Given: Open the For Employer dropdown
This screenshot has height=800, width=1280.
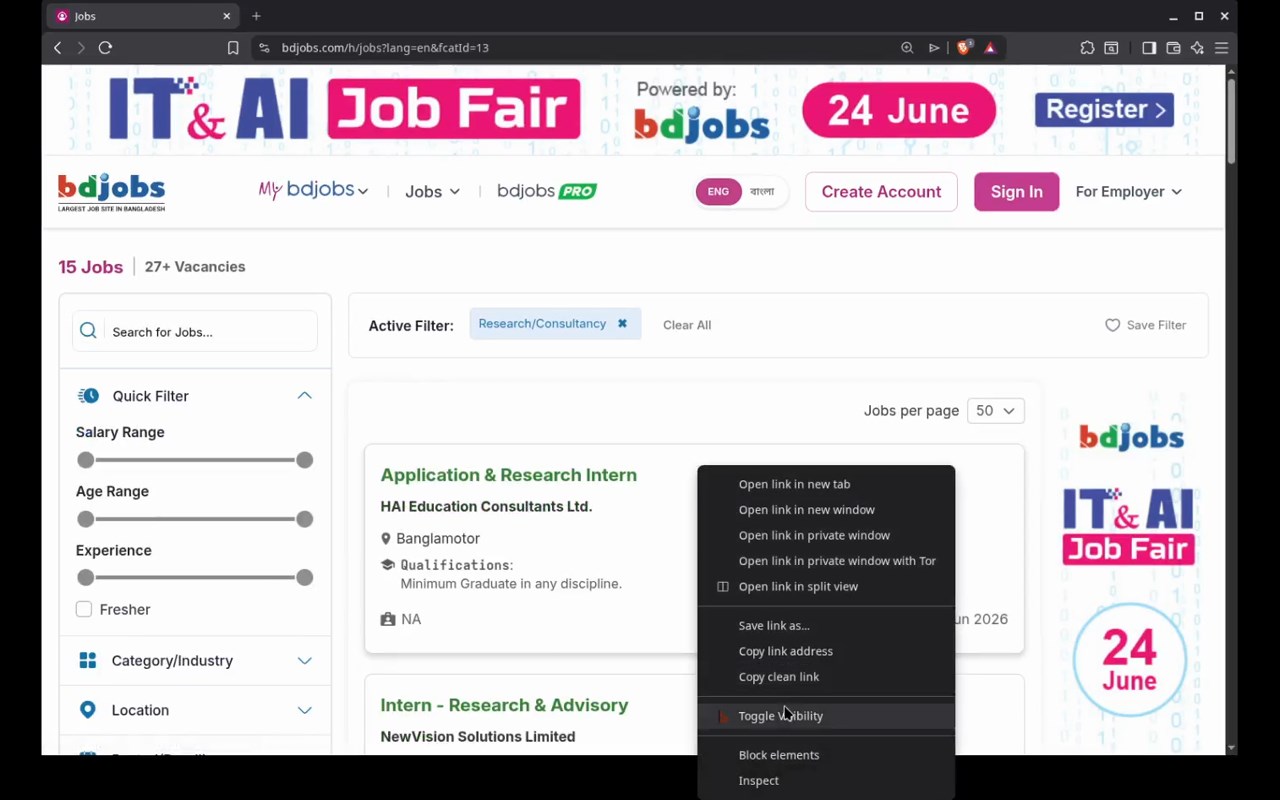Looking at the screenshot, I should tap(1129, 192).
